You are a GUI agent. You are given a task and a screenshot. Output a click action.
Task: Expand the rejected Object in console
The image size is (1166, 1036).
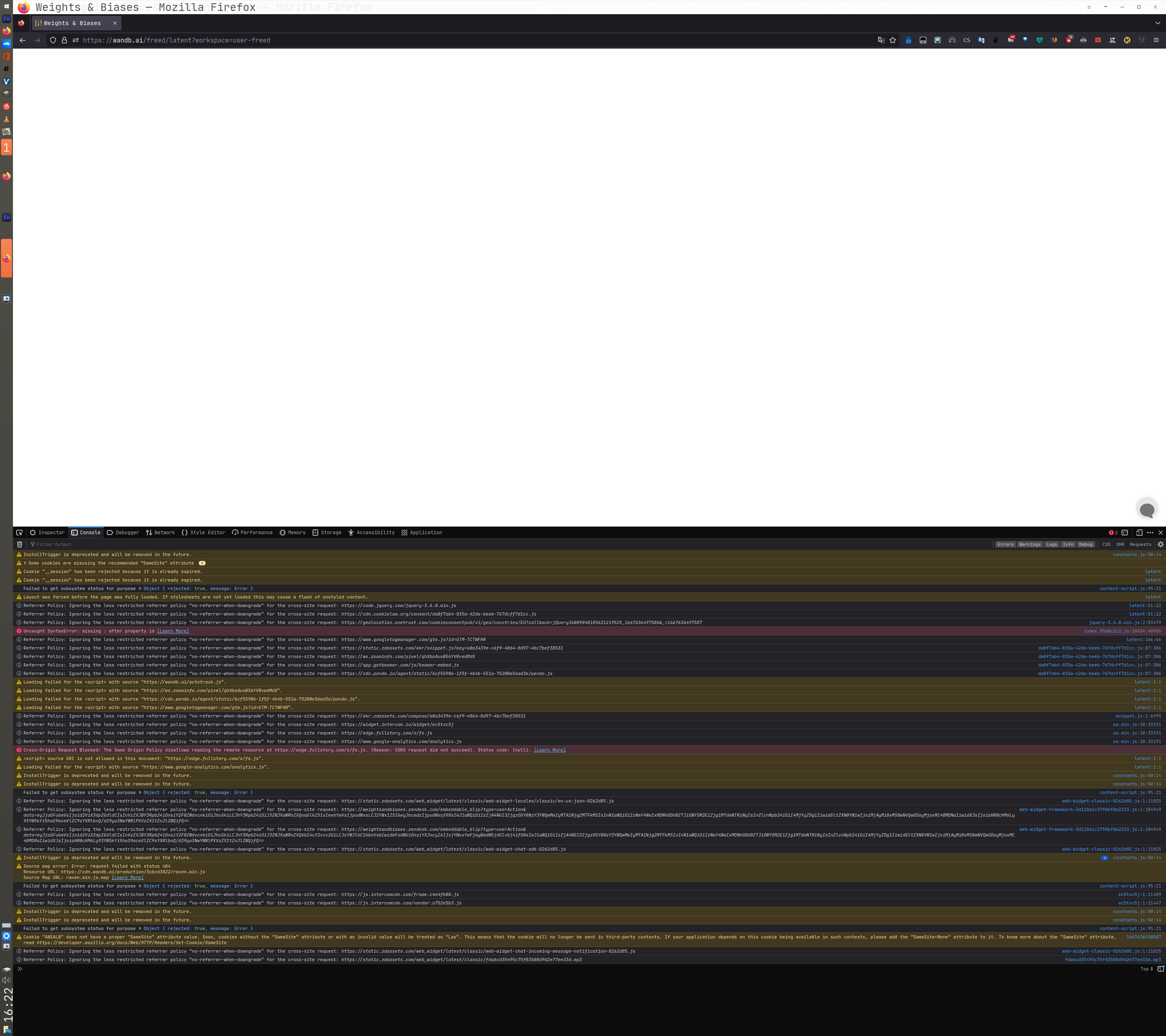(x=140, y=588)
